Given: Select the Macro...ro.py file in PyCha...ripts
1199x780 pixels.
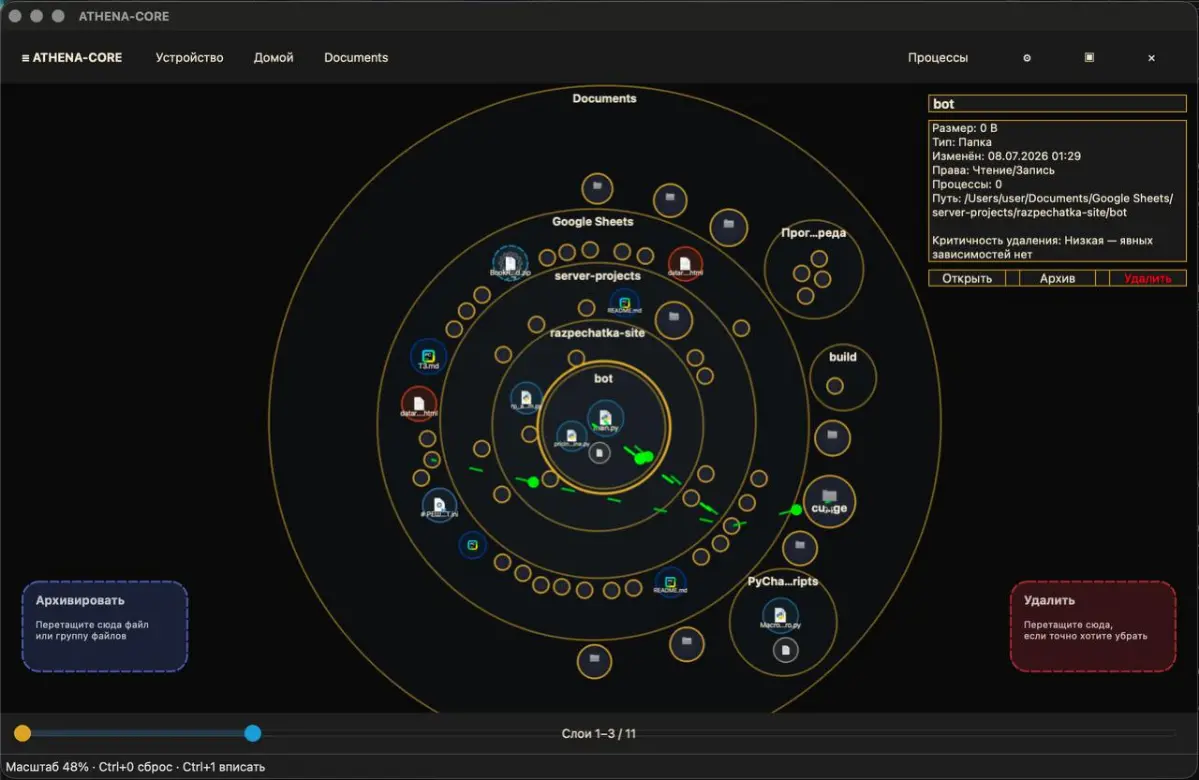Looking at the screenshot, I should coord(780,615).
